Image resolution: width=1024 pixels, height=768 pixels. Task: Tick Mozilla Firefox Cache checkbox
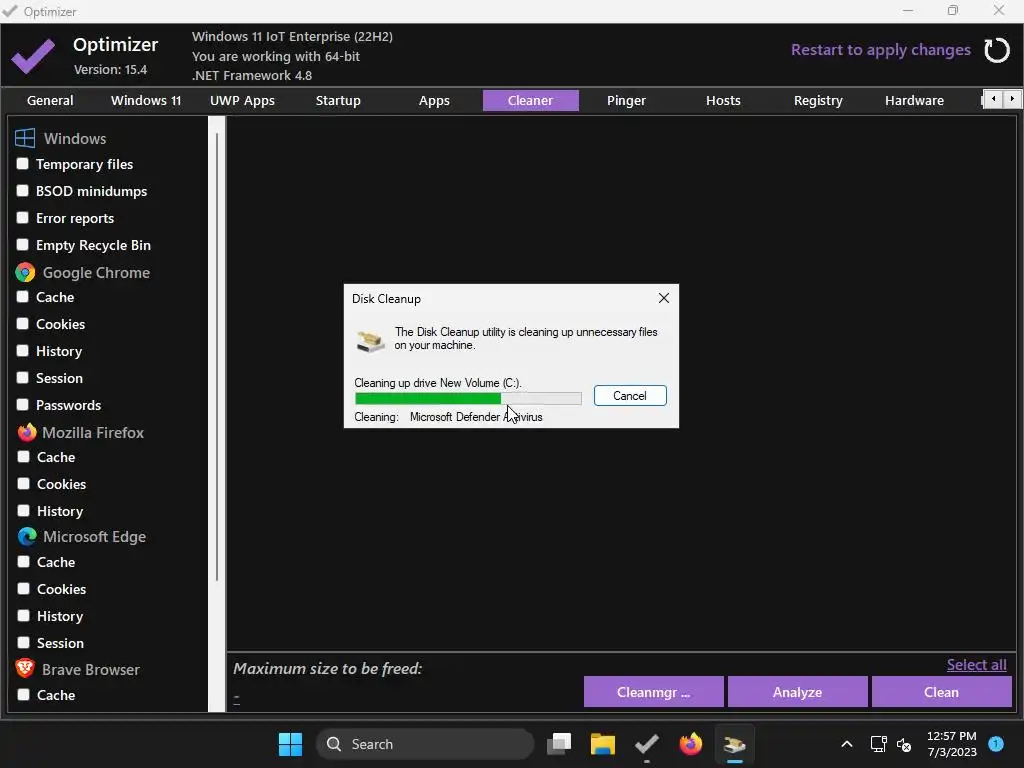[x=24, y=456]
